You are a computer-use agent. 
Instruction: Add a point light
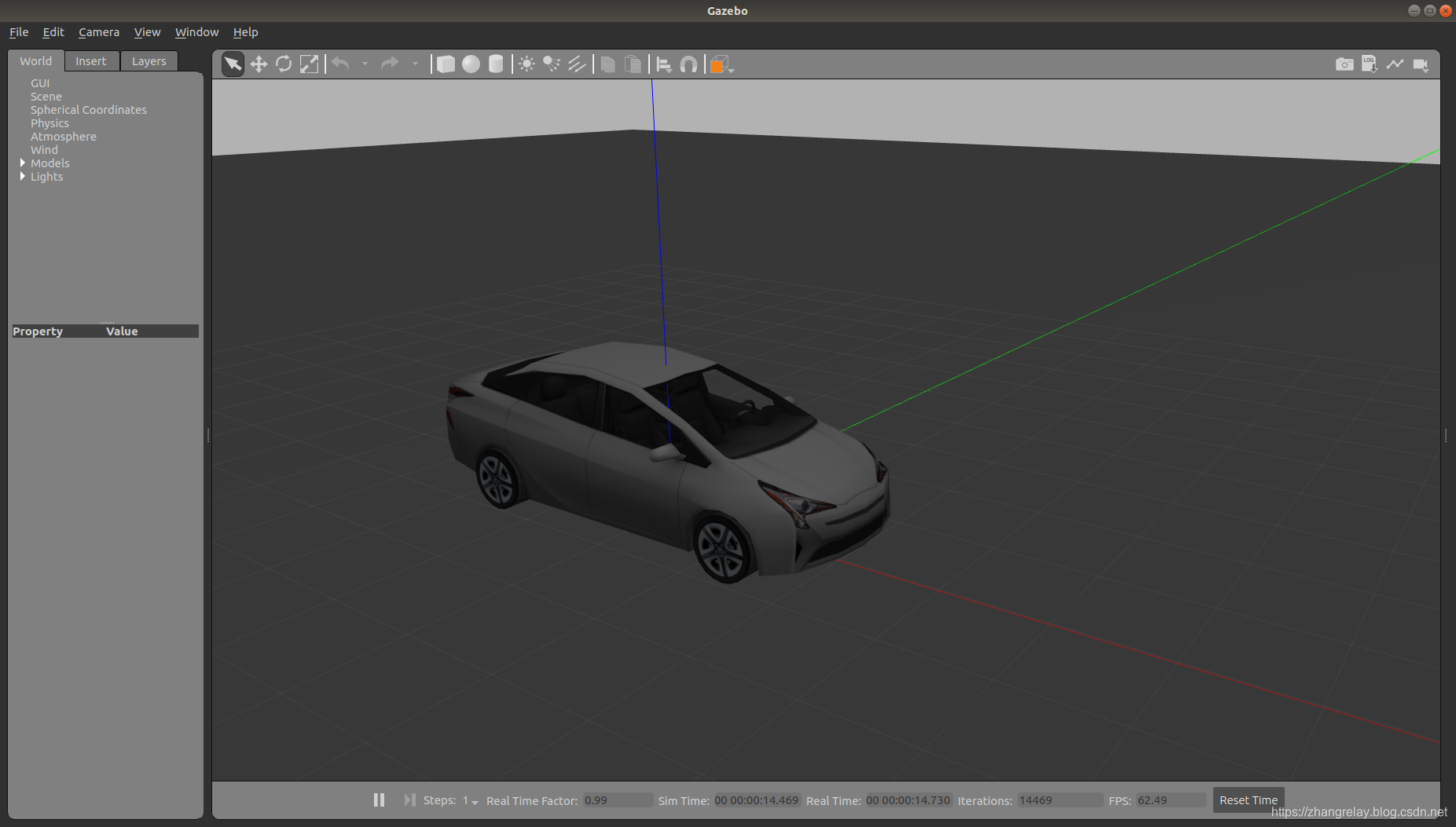click(526, 64)
